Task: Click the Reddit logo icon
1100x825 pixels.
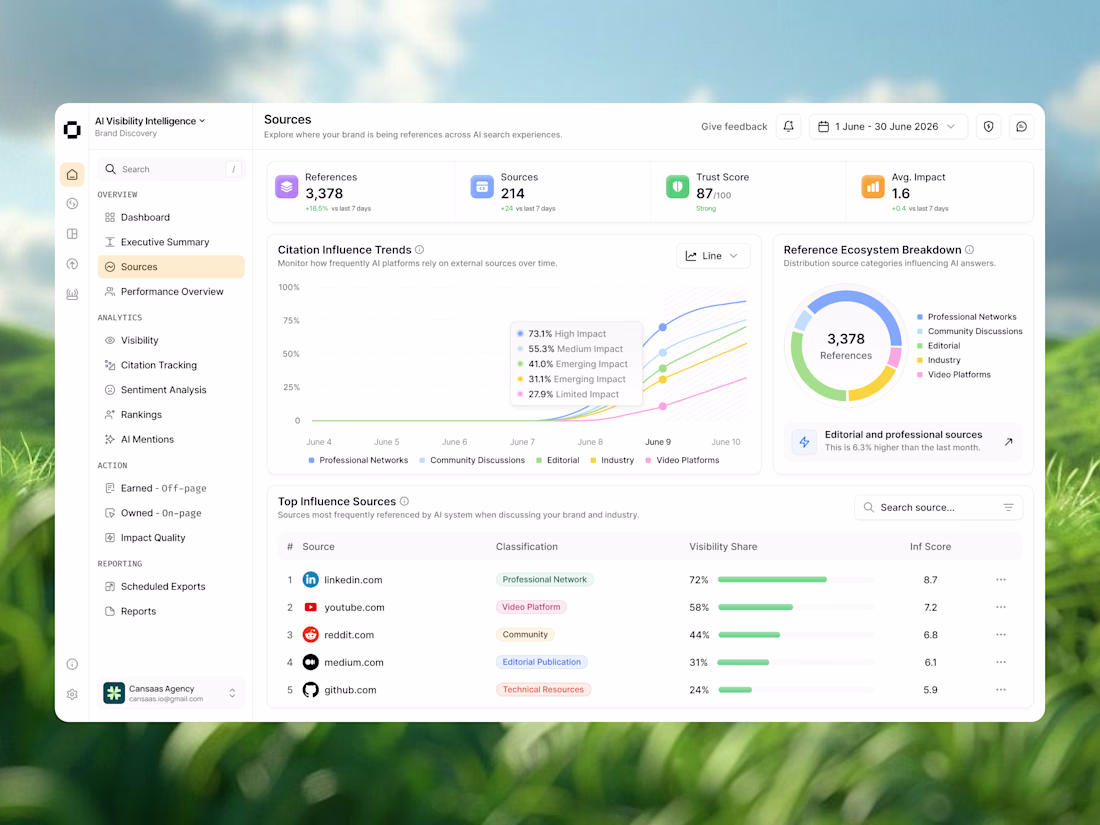Action: click(x=310, y=634)
